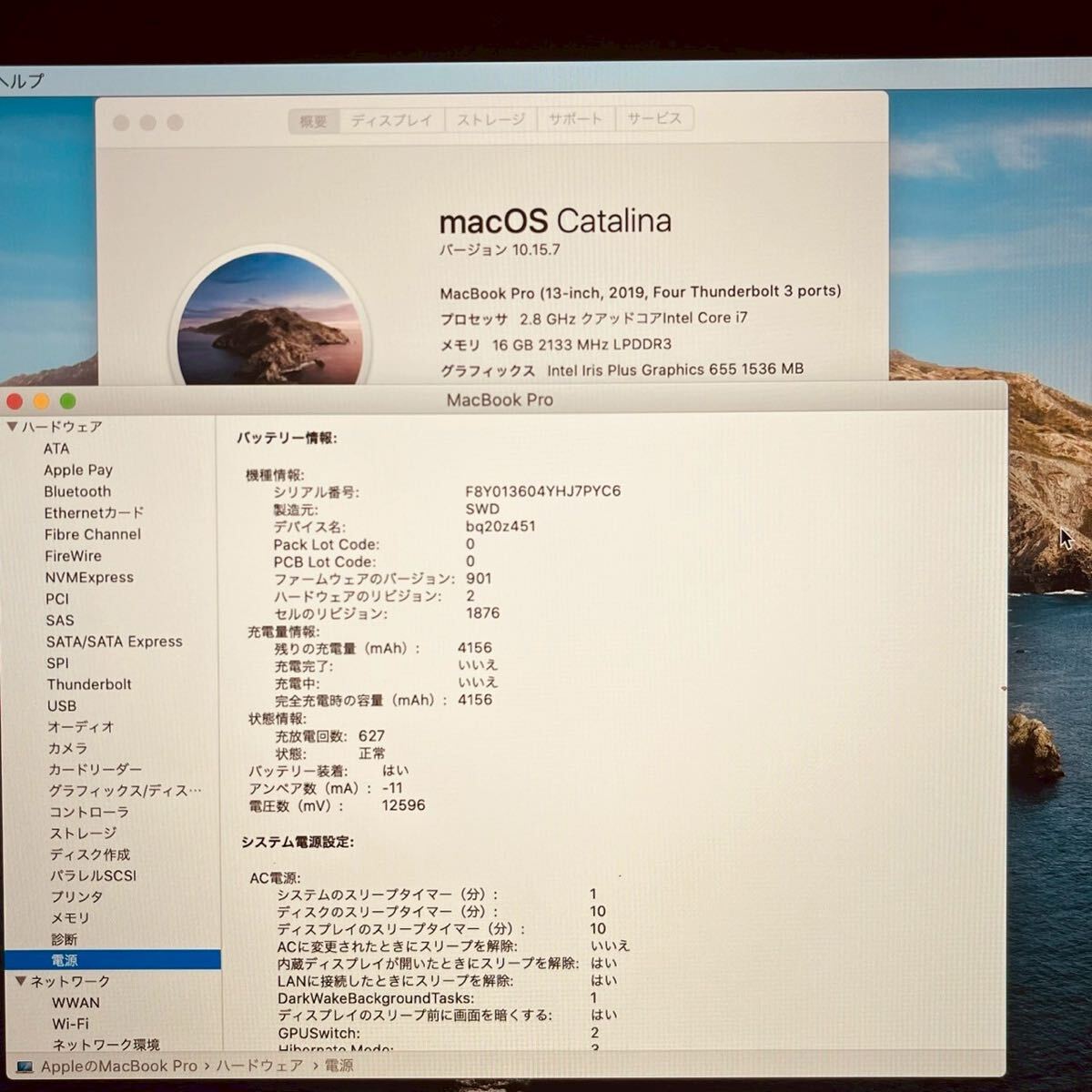Viewport: 1092px width, 1092px height.
Task: Click manufacturer value SWD
Action: 482,509
